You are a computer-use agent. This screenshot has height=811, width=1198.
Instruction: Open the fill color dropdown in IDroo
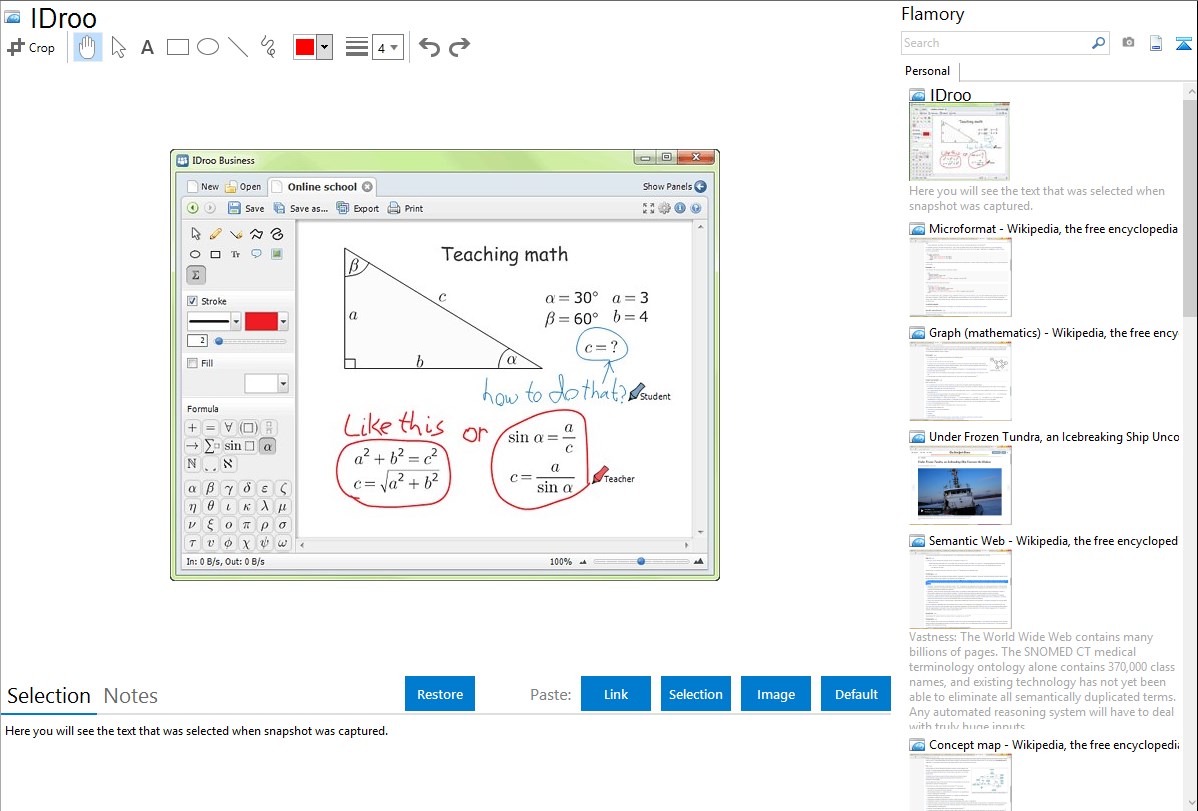click(x=283, y=383)
